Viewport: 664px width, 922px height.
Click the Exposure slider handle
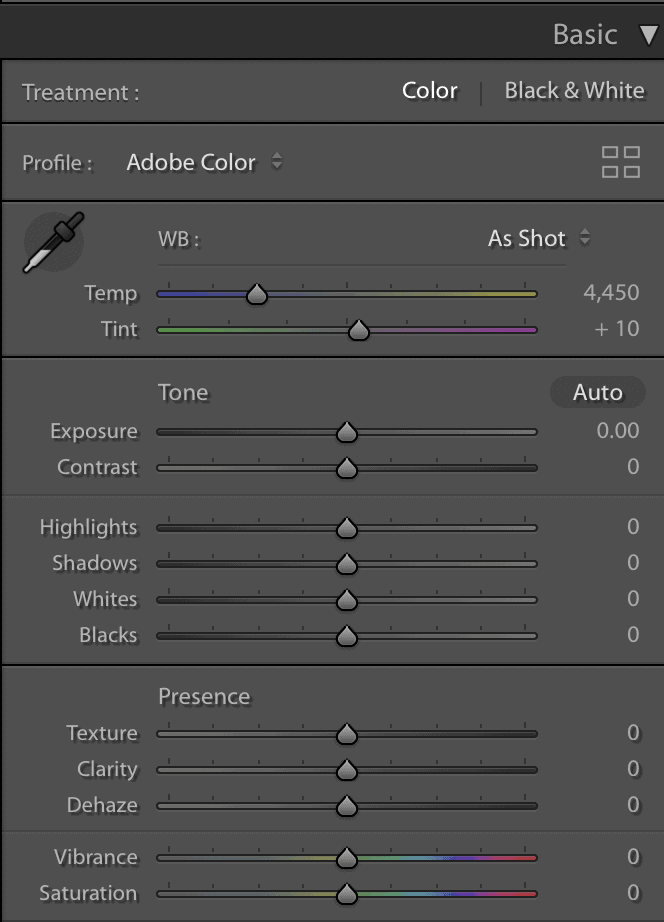click(347, 432)
